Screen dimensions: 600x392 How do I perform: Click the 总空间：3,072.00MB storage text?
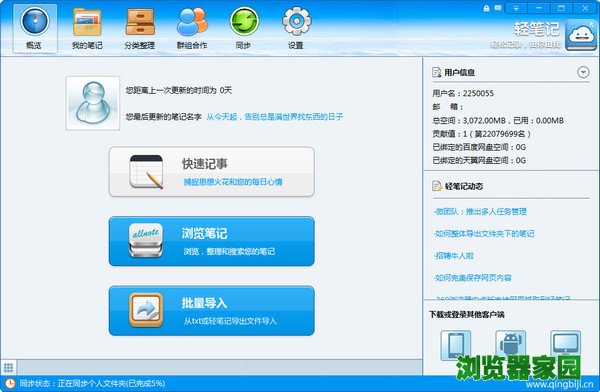498,121
